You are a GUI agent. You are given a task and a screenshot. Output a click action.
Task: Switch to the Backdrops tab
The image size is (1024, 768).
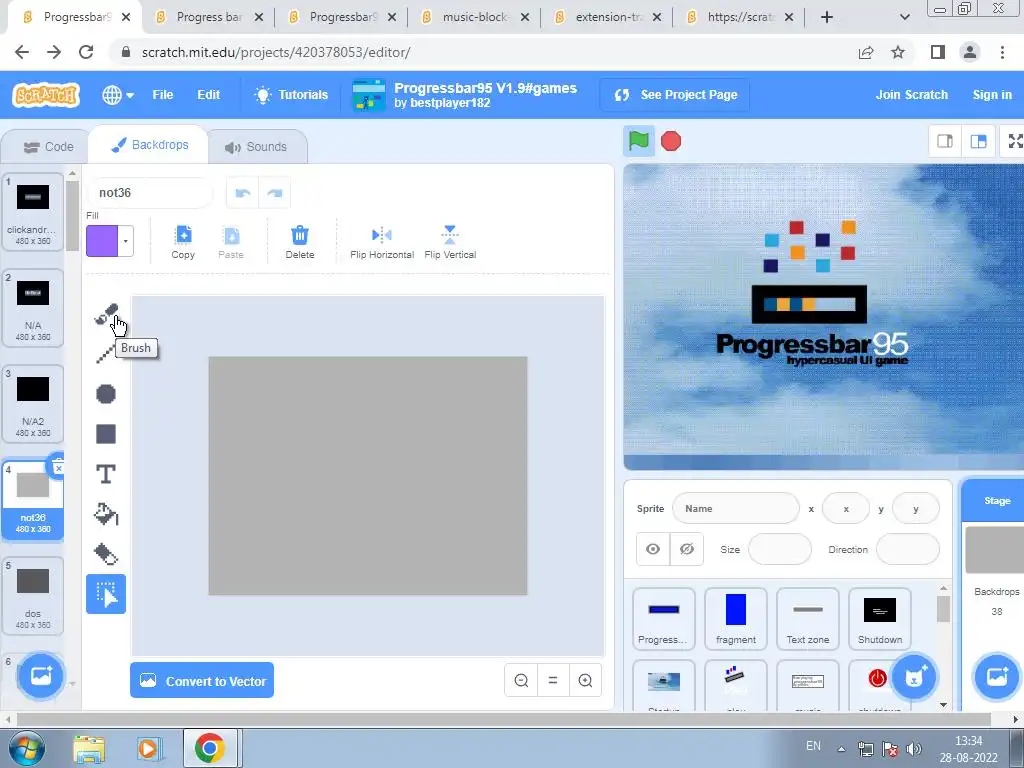pos(150,145)
